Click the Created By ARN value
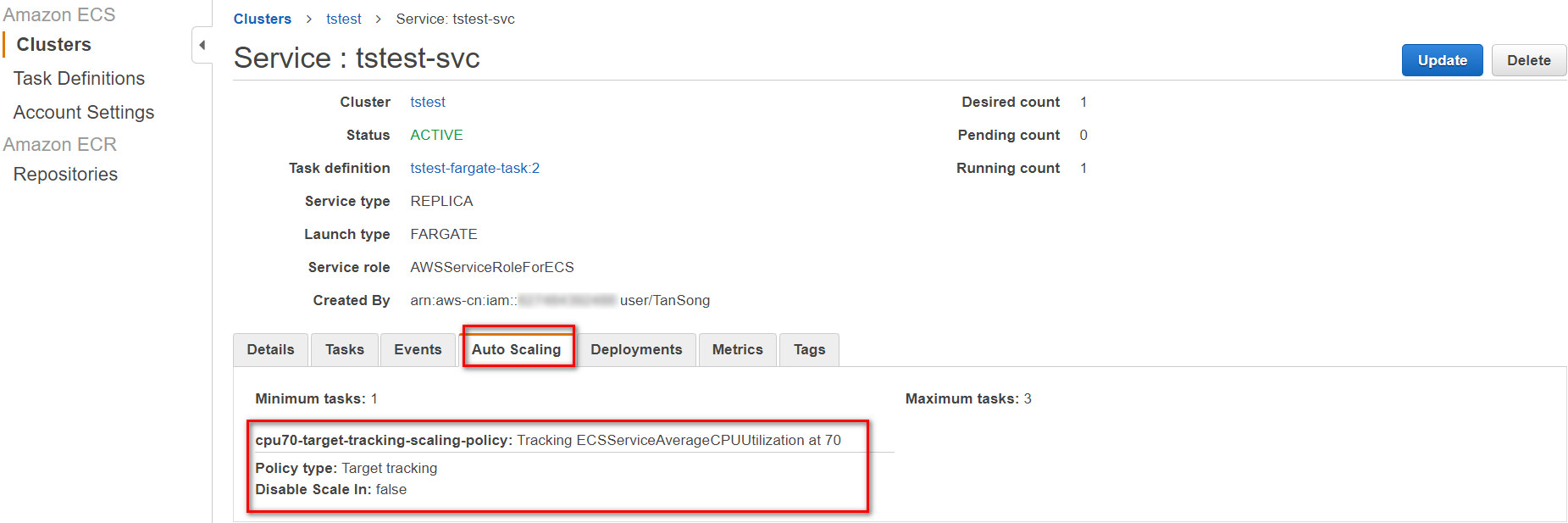 point(560,300)
